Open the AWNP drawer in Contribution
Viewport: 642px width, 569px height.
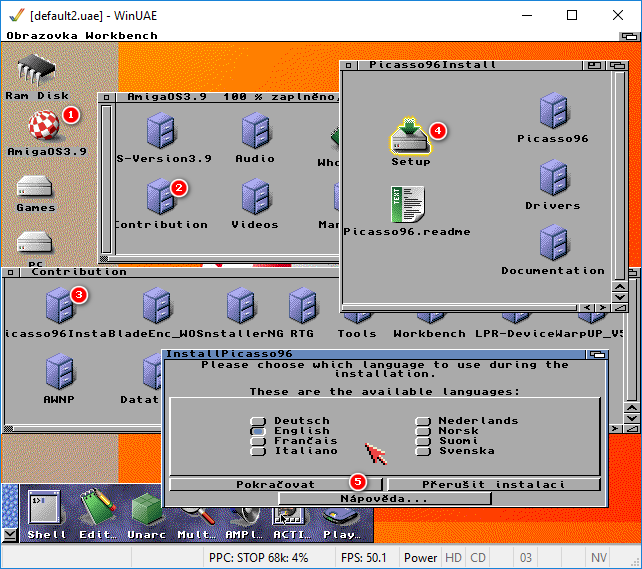coord(59,371)
